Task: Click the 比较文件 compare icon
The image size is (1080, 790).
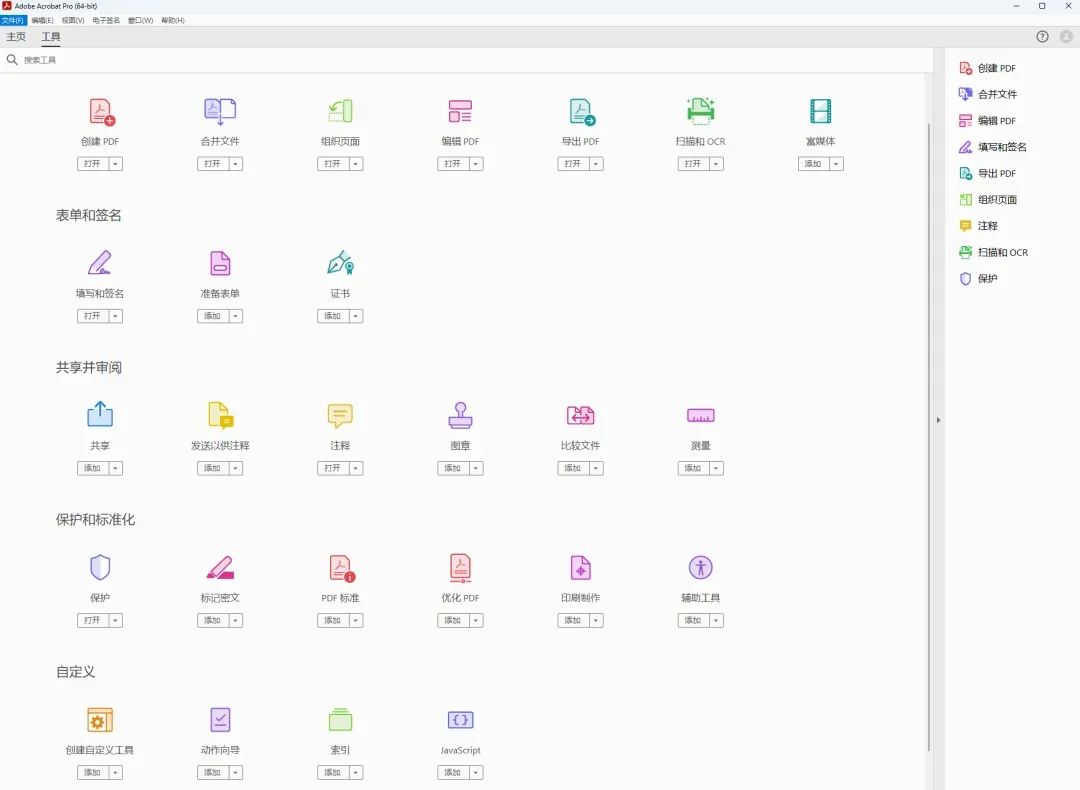Action: pyautogui.click(x=581, y=415)
